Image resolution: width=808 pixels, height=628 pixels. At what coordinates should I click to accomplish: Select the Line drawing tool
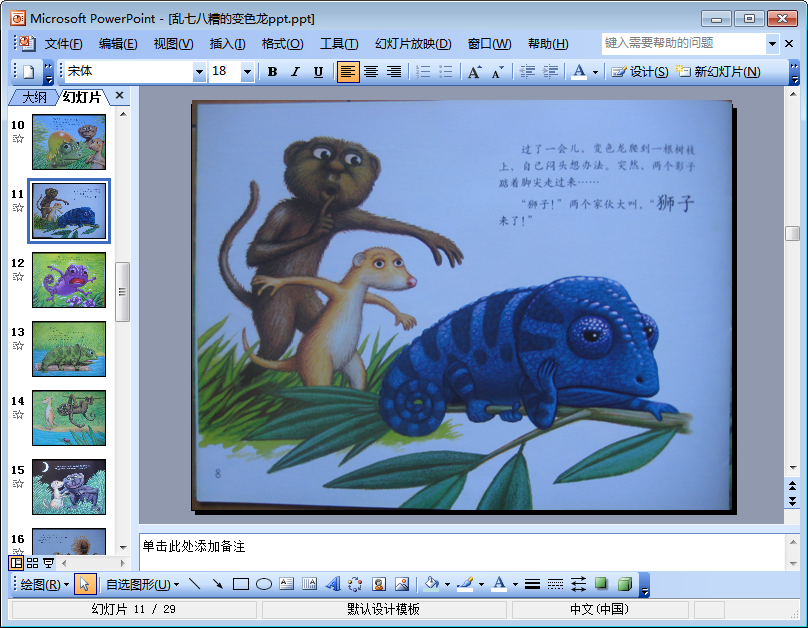coord(194,584)
